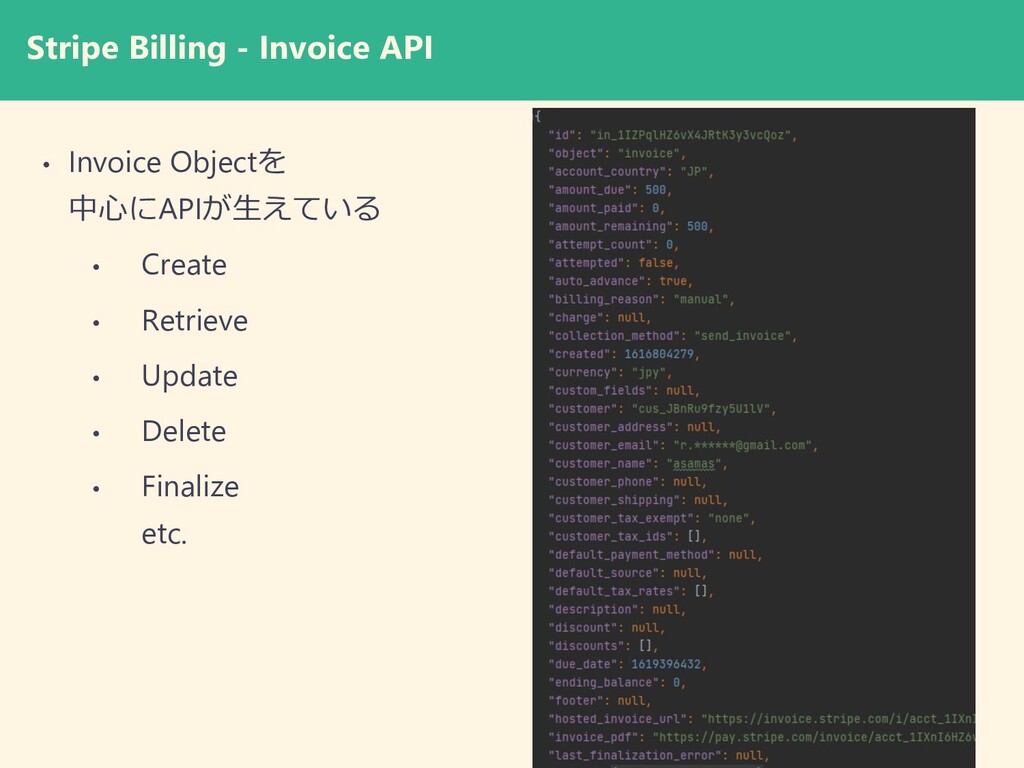Click the "amount_due": 500 line
Viewport: 1024px width, 768px height.
point(610,190)
